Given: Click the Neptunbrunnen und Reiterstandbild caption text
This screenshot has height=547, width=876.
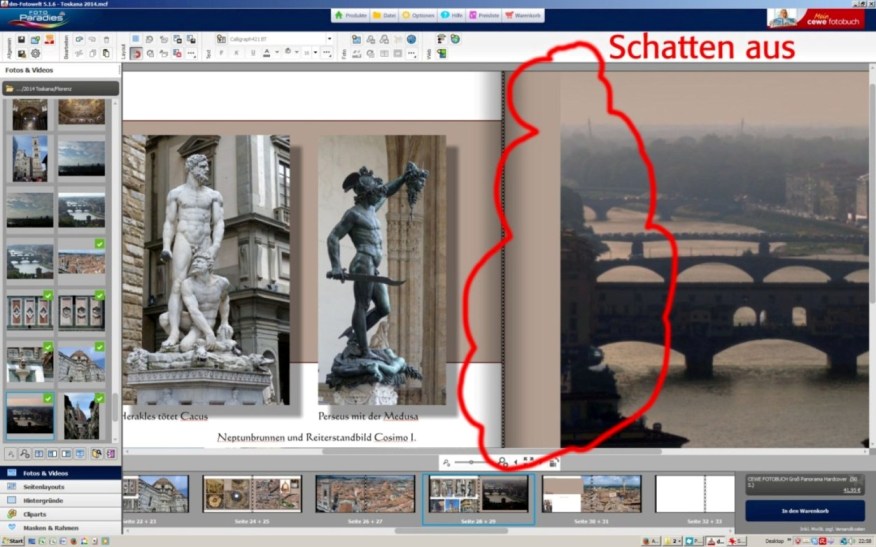Looking at the screenshot, I should 316,437.
